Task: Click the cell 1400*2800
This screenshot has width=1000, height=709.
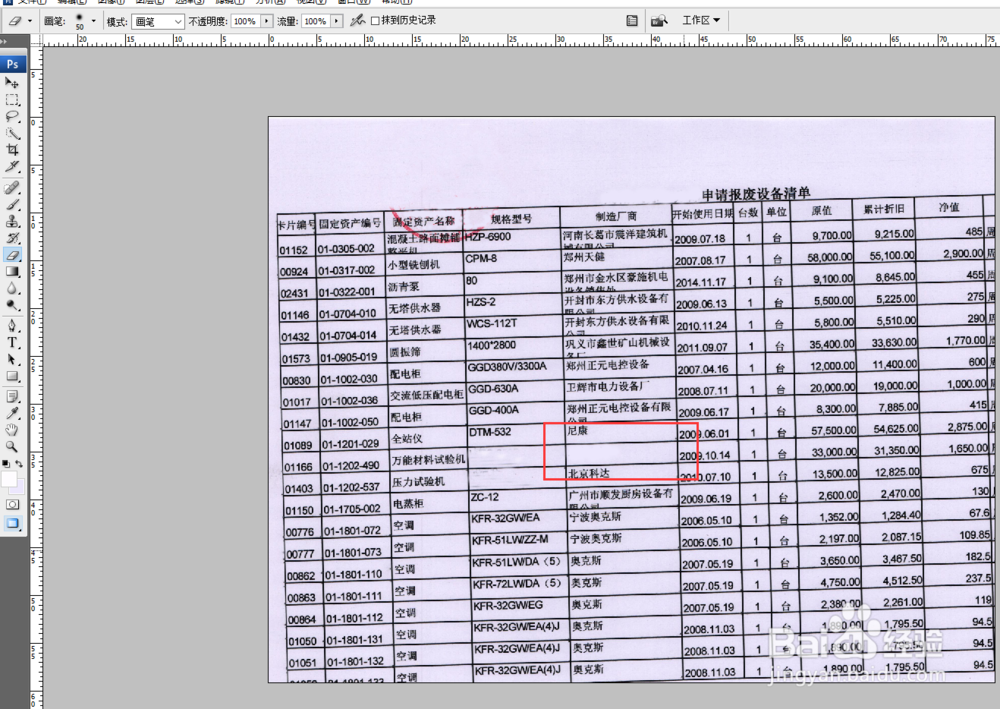Action: point(491,345)
